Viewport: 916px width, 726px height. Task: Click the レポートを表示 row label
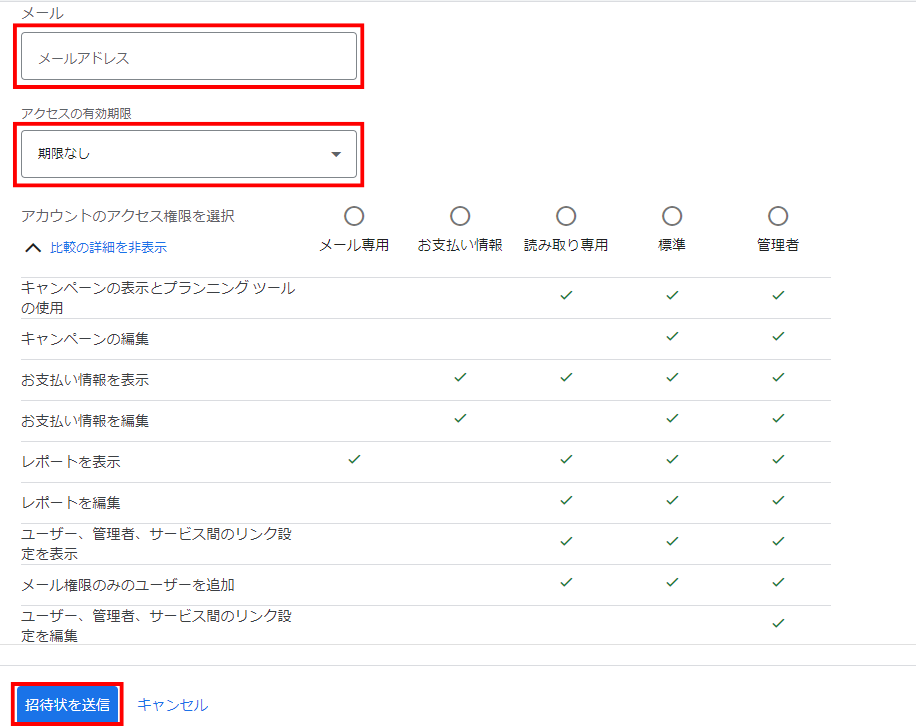click(71, 461)
